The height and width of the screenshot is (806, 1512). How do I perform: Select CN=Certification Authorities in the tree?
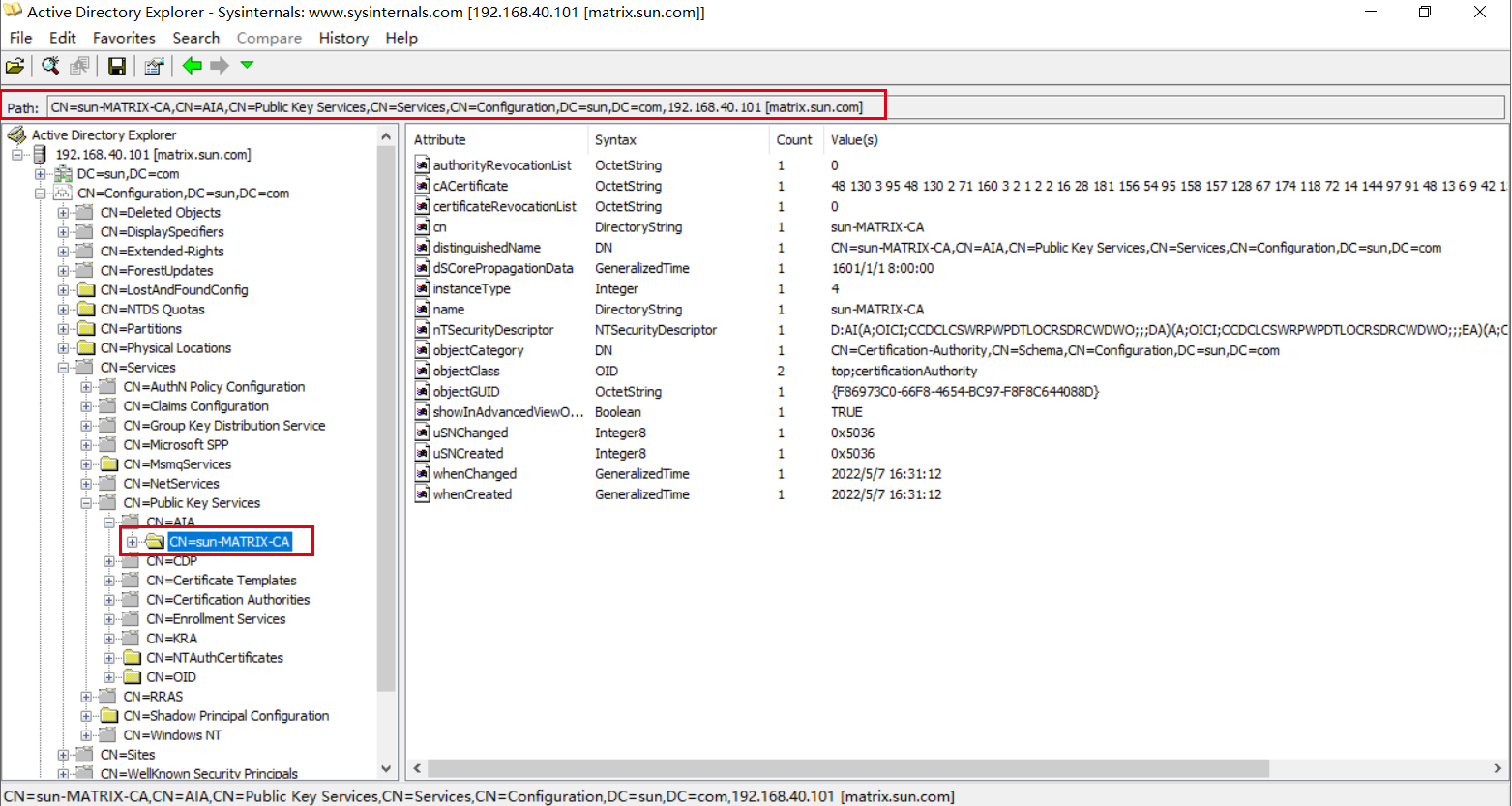click(x=228, y=600)
